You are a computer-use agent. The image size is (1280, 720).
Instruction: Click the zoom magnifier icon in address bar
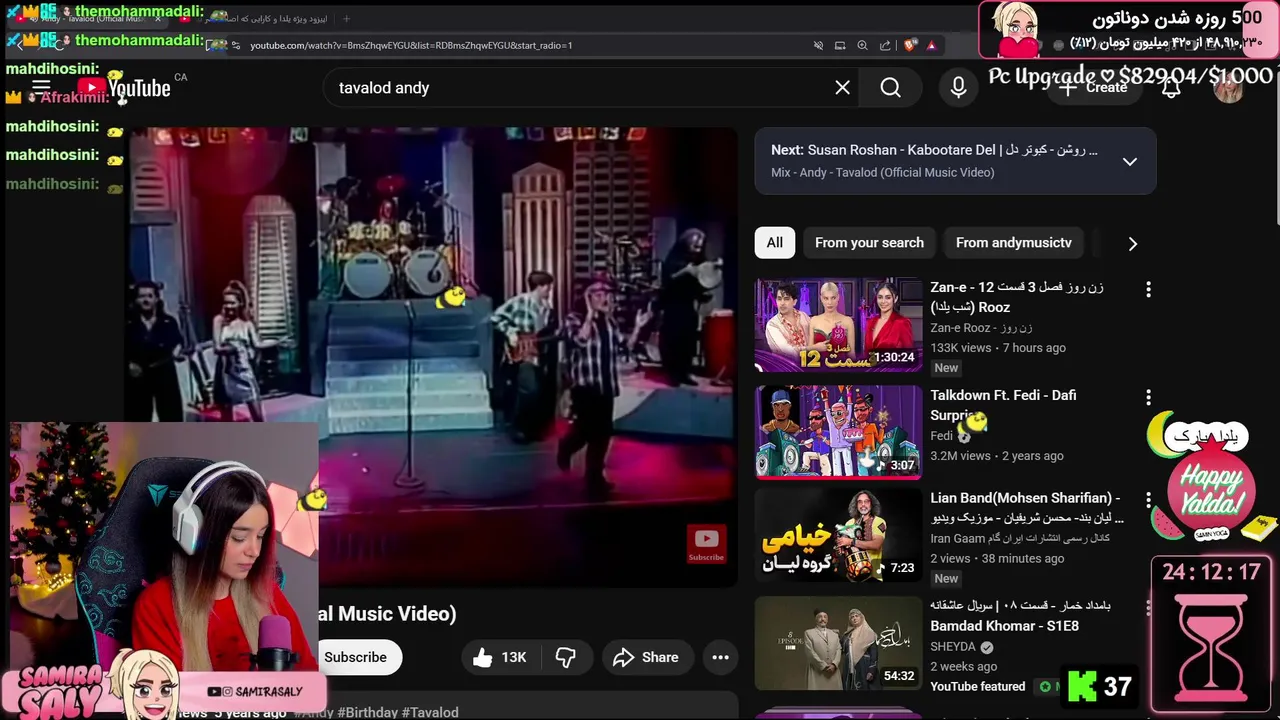pyautogui.click(x=862, y=45)
